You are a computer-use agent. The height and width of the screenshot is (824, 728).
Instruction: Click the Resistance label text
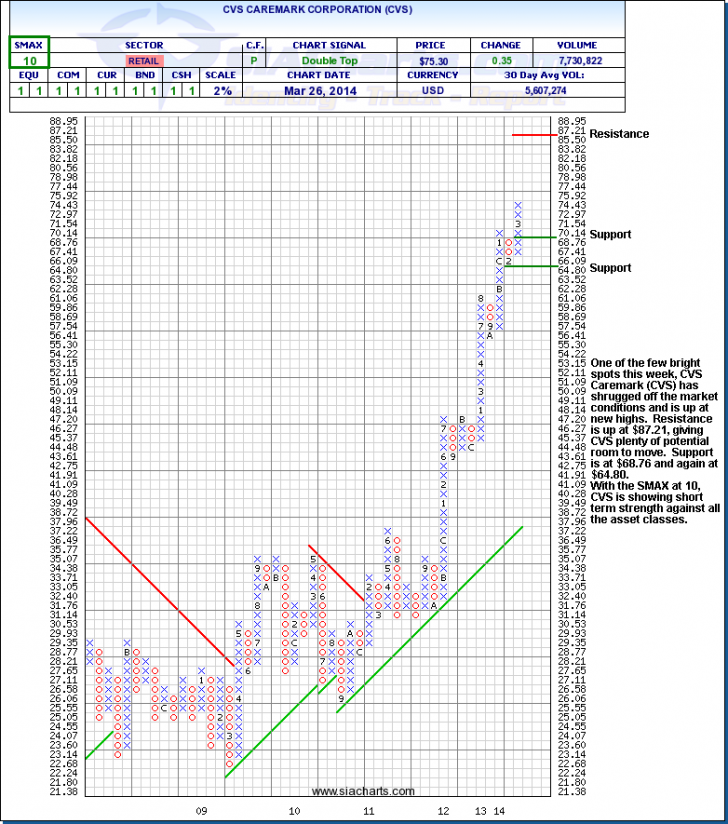pos(619,134)
